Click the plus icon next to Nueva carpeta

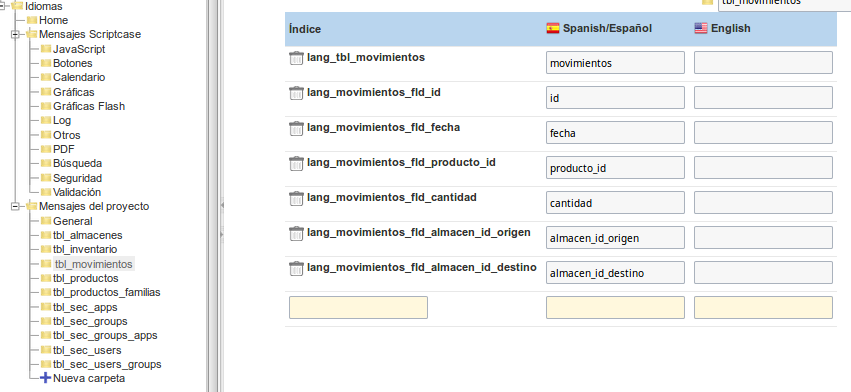(46, 378)
